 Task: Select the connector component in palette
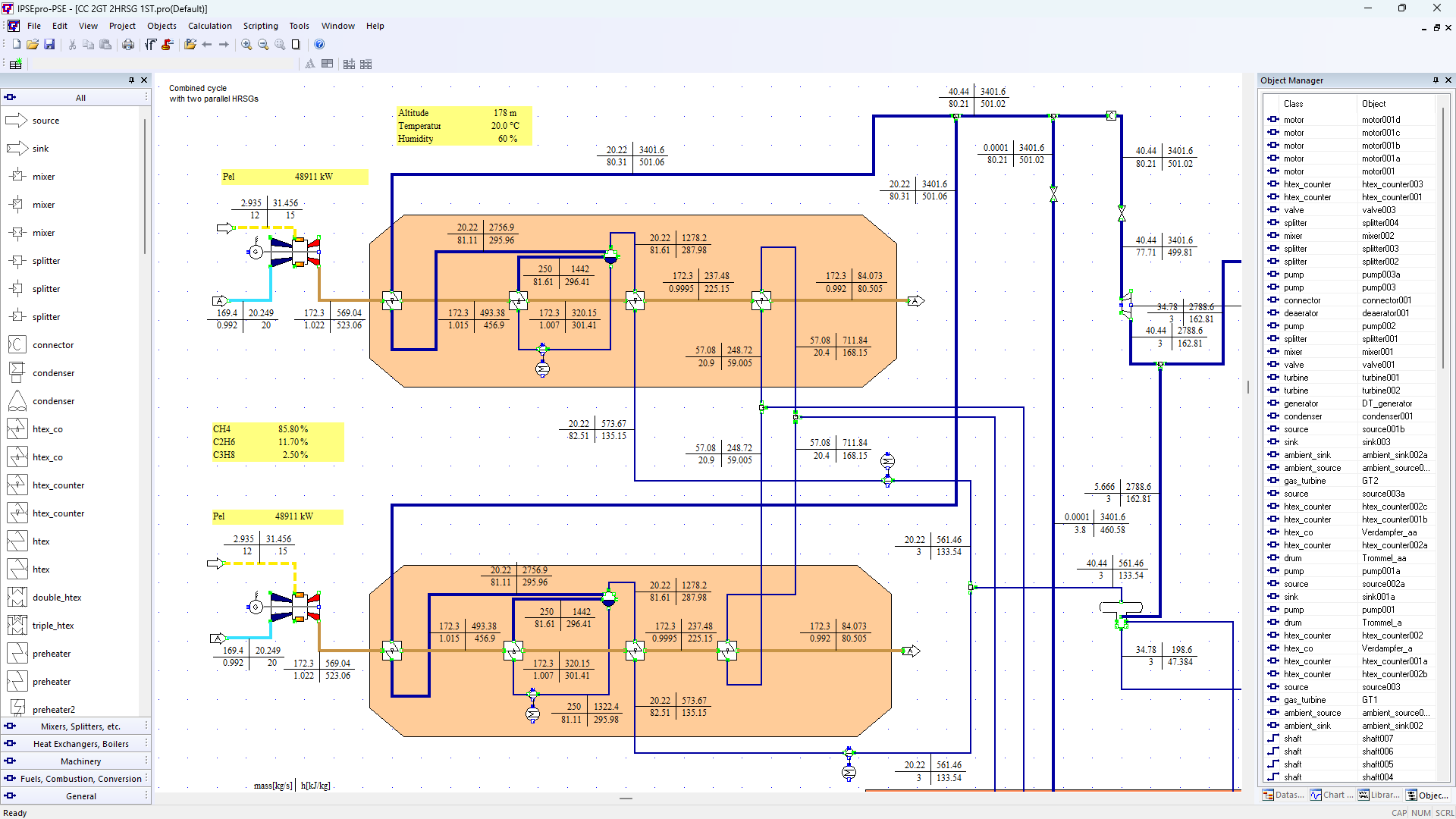coord(53,345)
